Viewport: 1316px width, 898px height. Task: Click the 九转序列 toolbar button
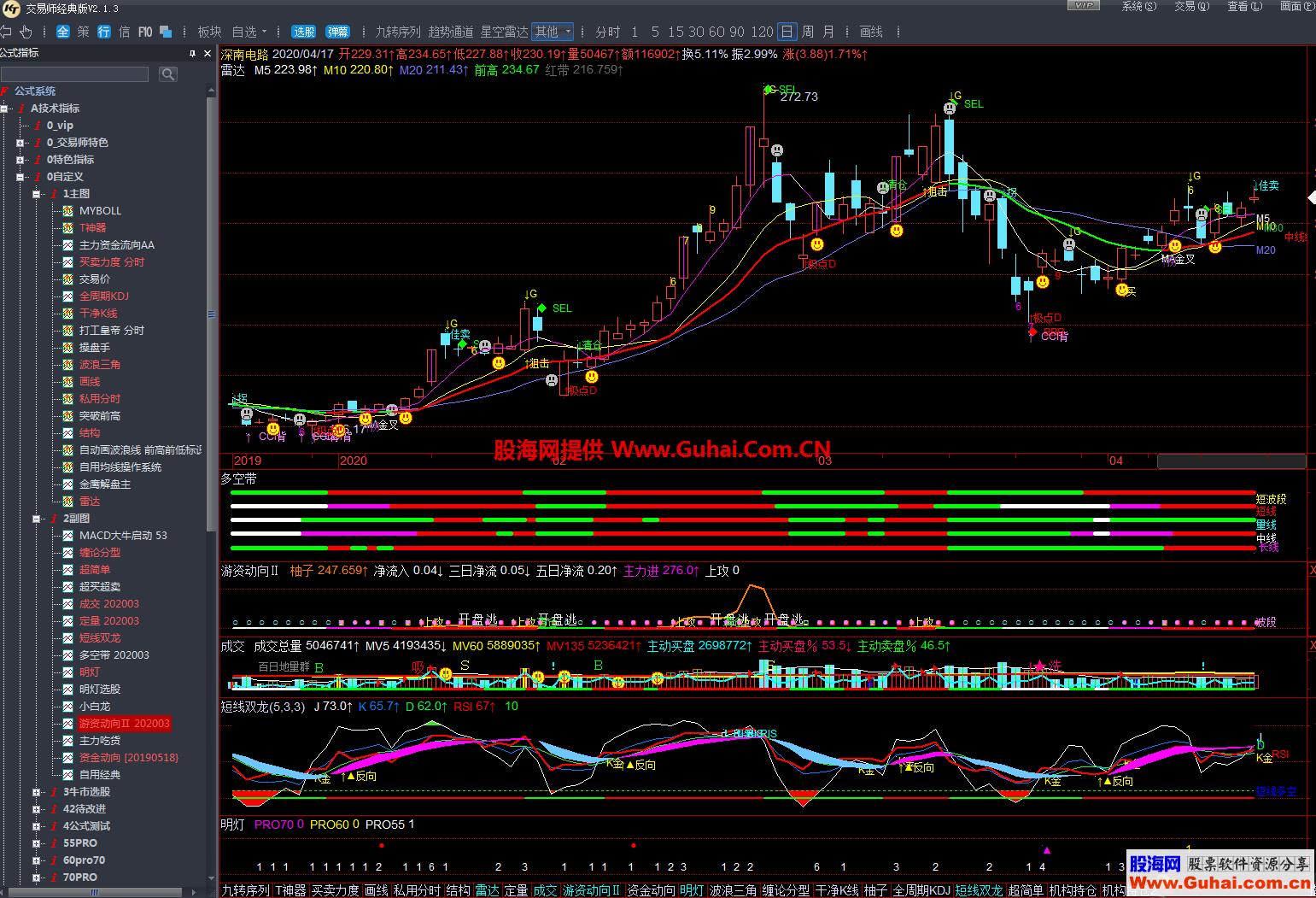tap(398, 32)
